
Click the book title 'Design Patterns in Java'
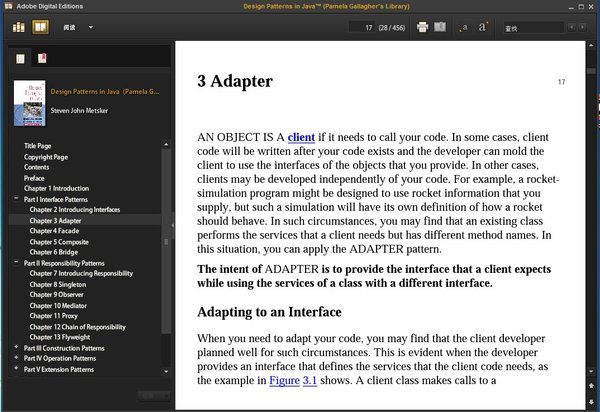(104, 92)
